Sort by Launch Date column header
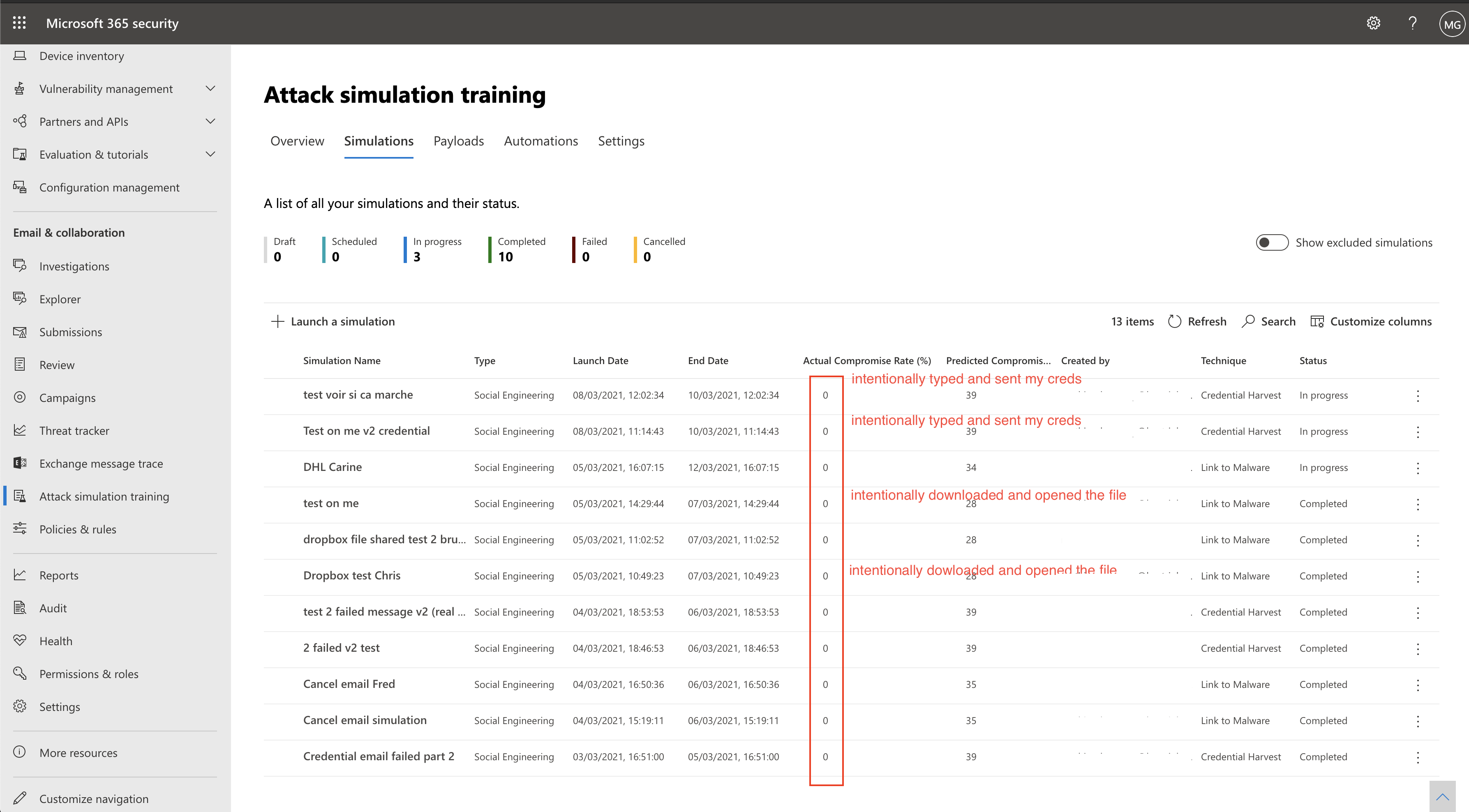 (601, 360)
